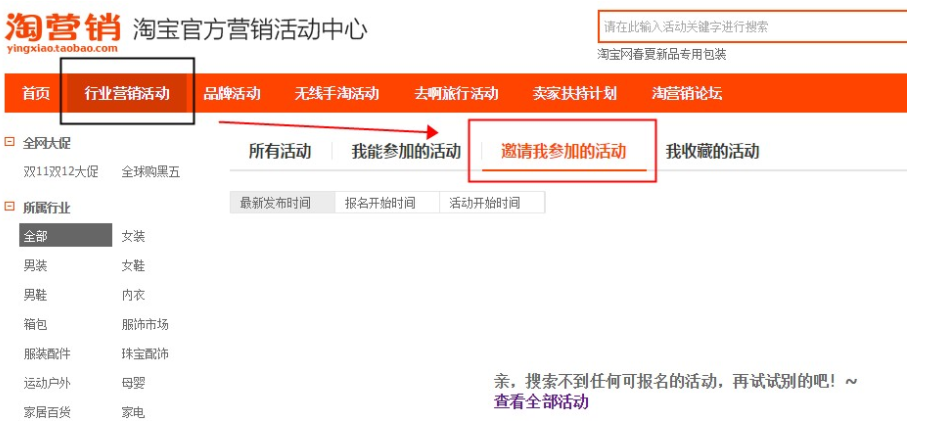Switch to 我收藏的活动 tab
This screenshot has width=928, height=427.
click(x=712, y=152)
